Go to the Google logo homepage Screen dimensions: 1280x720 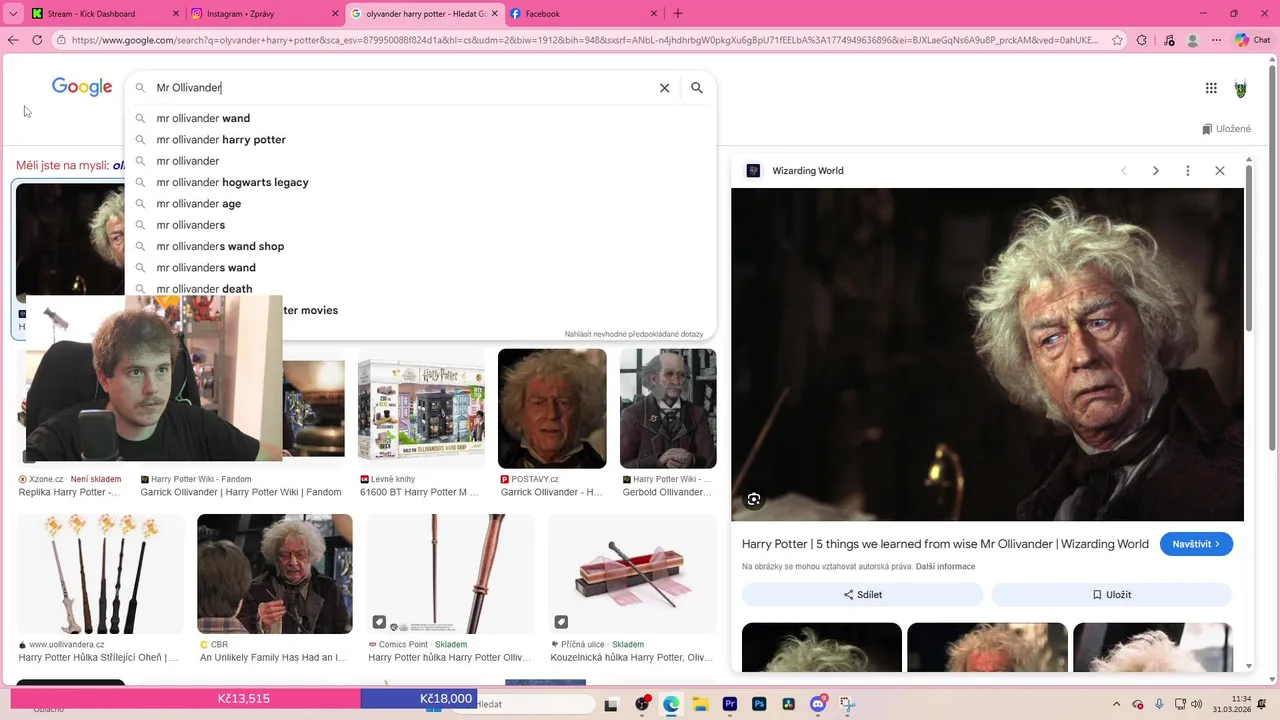82,87
